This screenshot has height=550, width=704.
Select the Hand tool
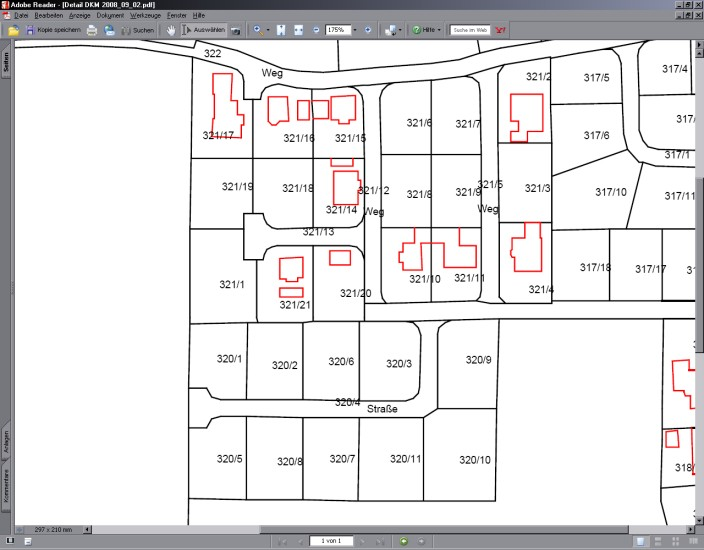171,31
